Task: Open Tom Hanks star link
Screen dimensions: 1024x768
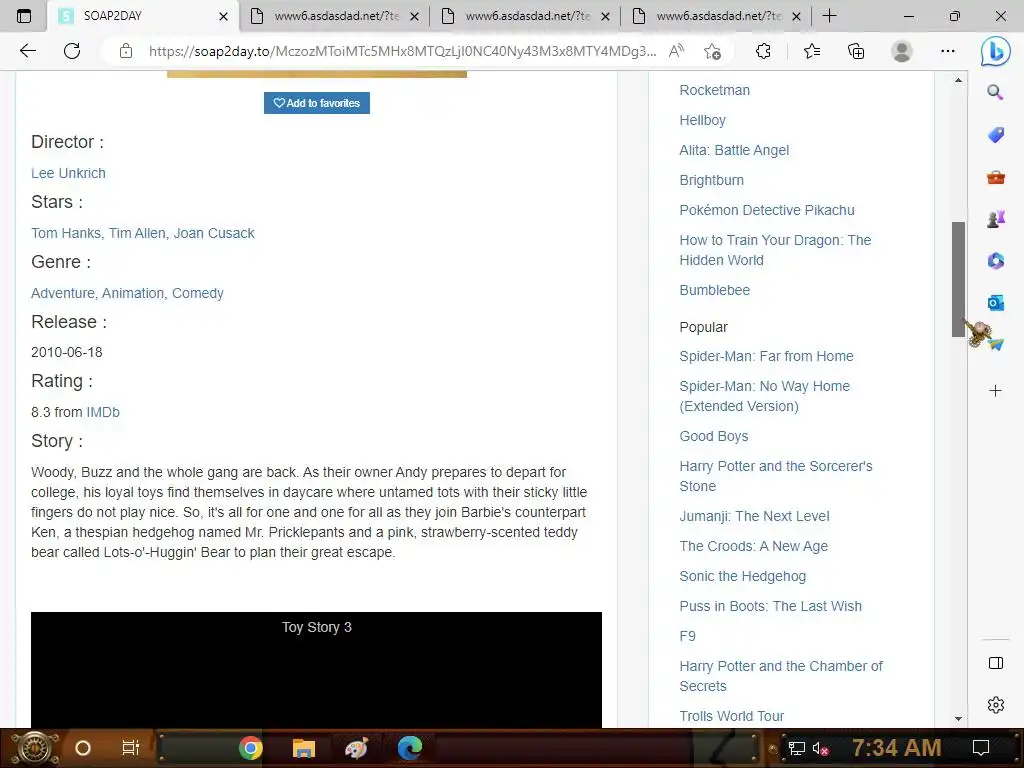Action: click(65, 233)
